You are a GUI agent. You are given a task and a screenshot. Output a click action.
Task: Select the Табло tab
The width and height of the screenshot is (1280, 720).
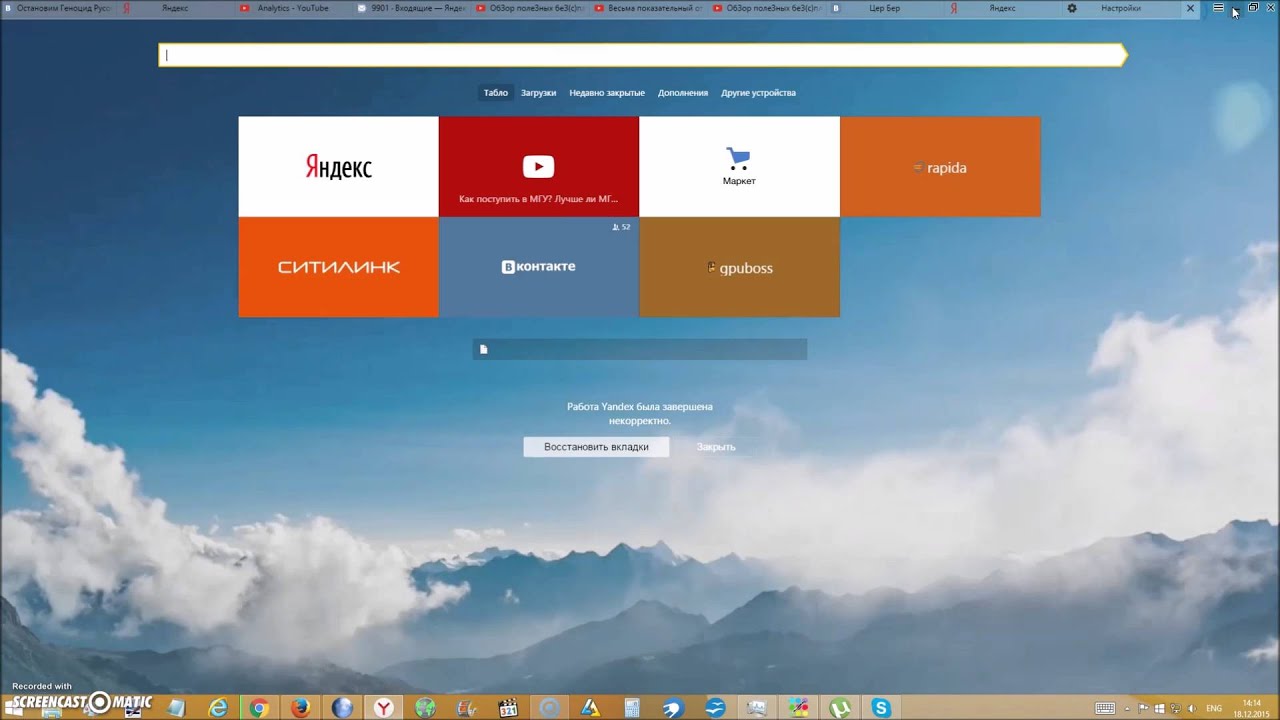click(x=496, y=93)
